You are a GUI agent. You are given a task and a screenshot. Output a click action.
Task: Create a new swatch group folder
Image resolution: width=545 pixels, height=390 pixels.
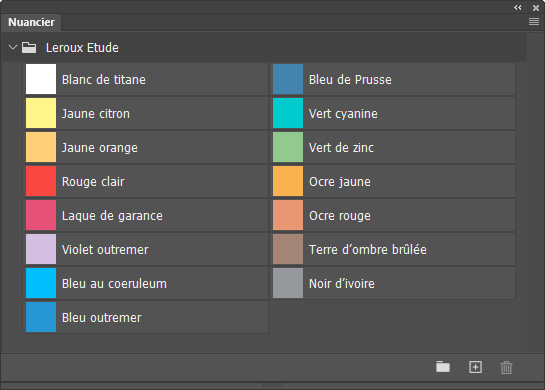pyautogui.click(x=443, y=367)
